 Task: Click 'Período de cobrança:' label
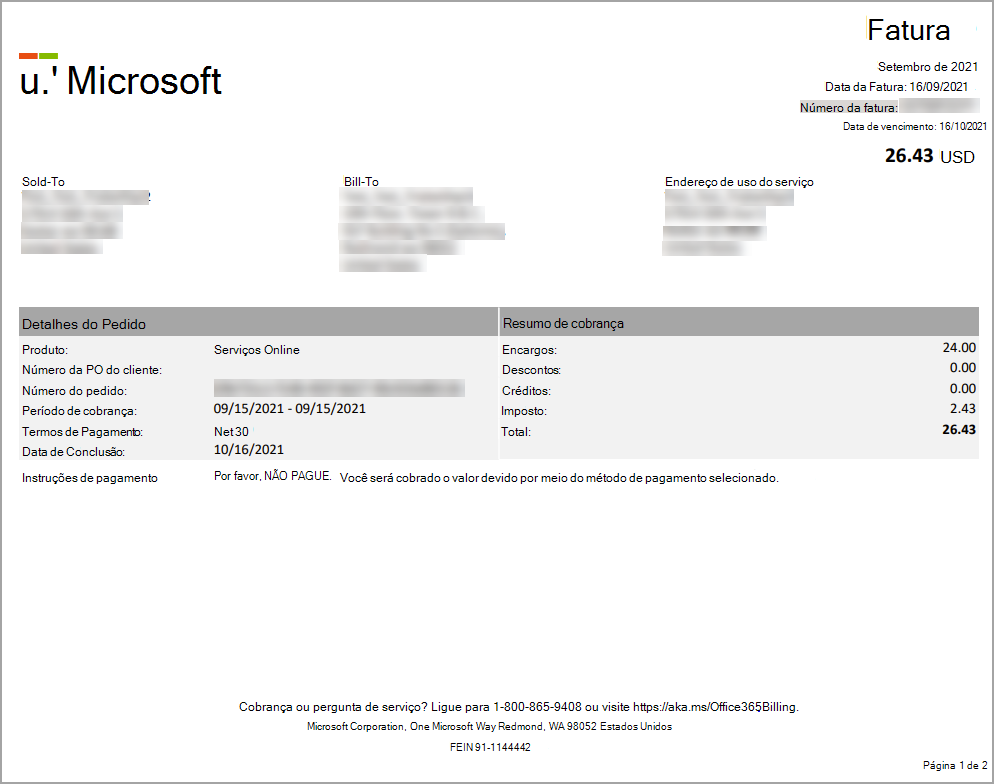point(79,411)
